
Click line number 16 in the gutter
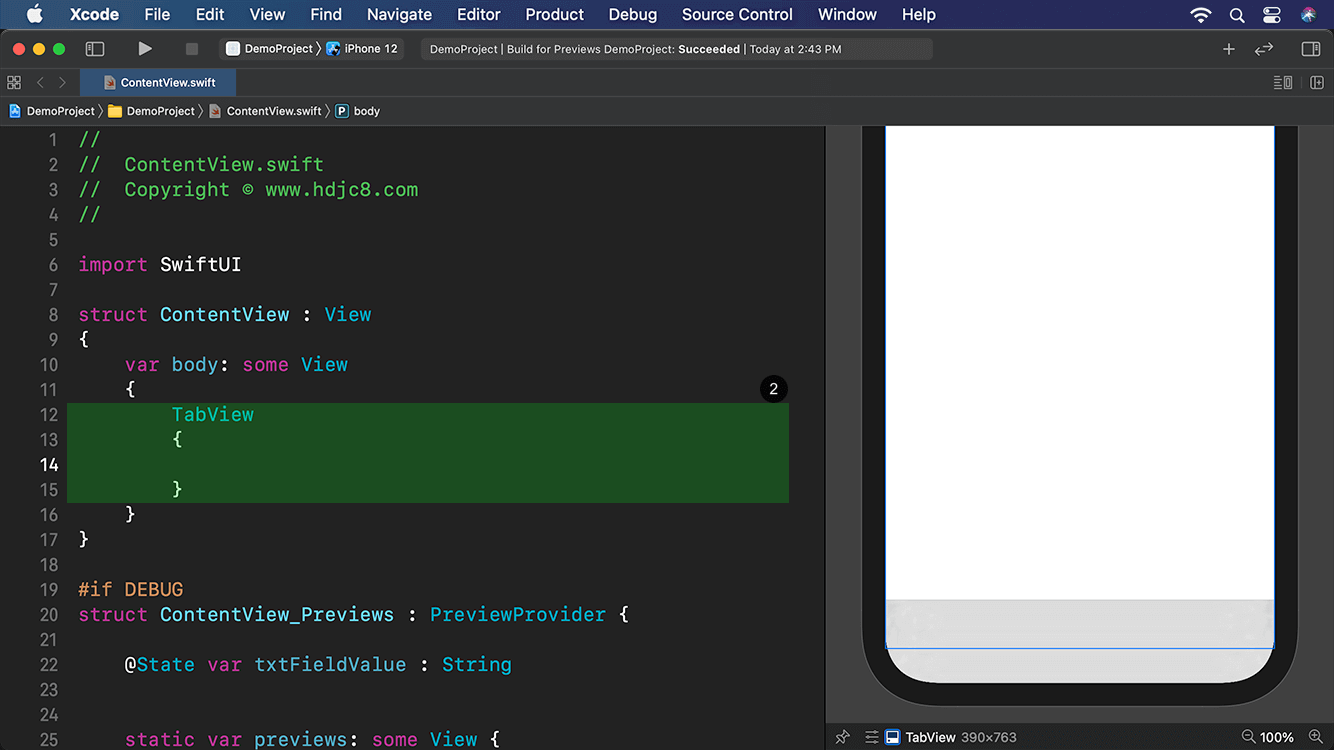[x=49, y=514]
